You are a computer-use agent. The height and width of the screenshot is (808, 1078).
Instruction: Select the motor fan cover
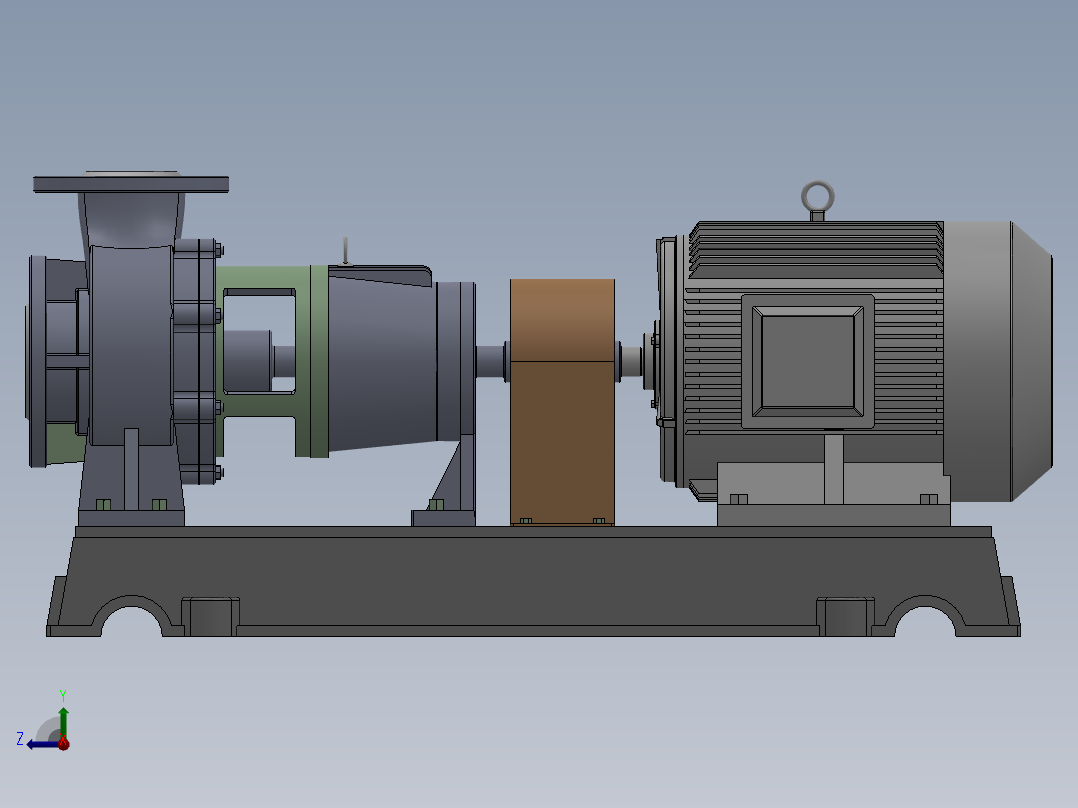coord(997,361)
